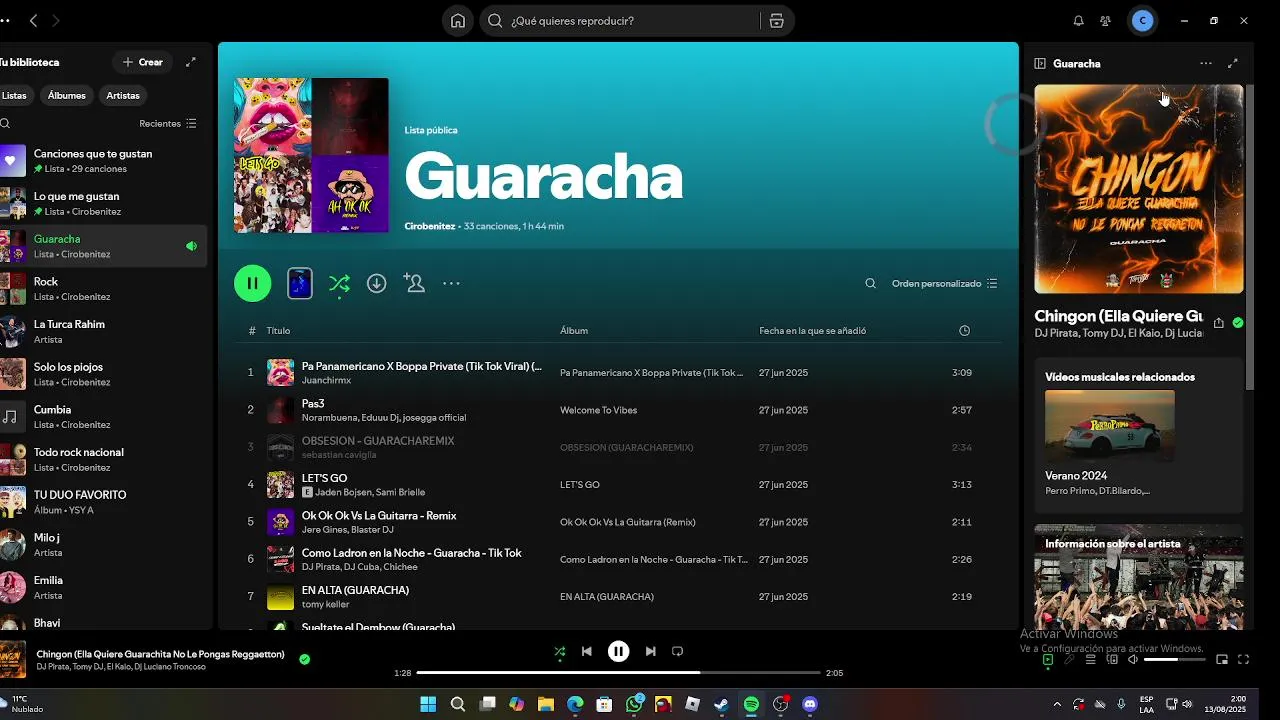The height and width of the screenshot is (720, 1280).
Task: Open the miniplayer
Action: pos(1222,659)
